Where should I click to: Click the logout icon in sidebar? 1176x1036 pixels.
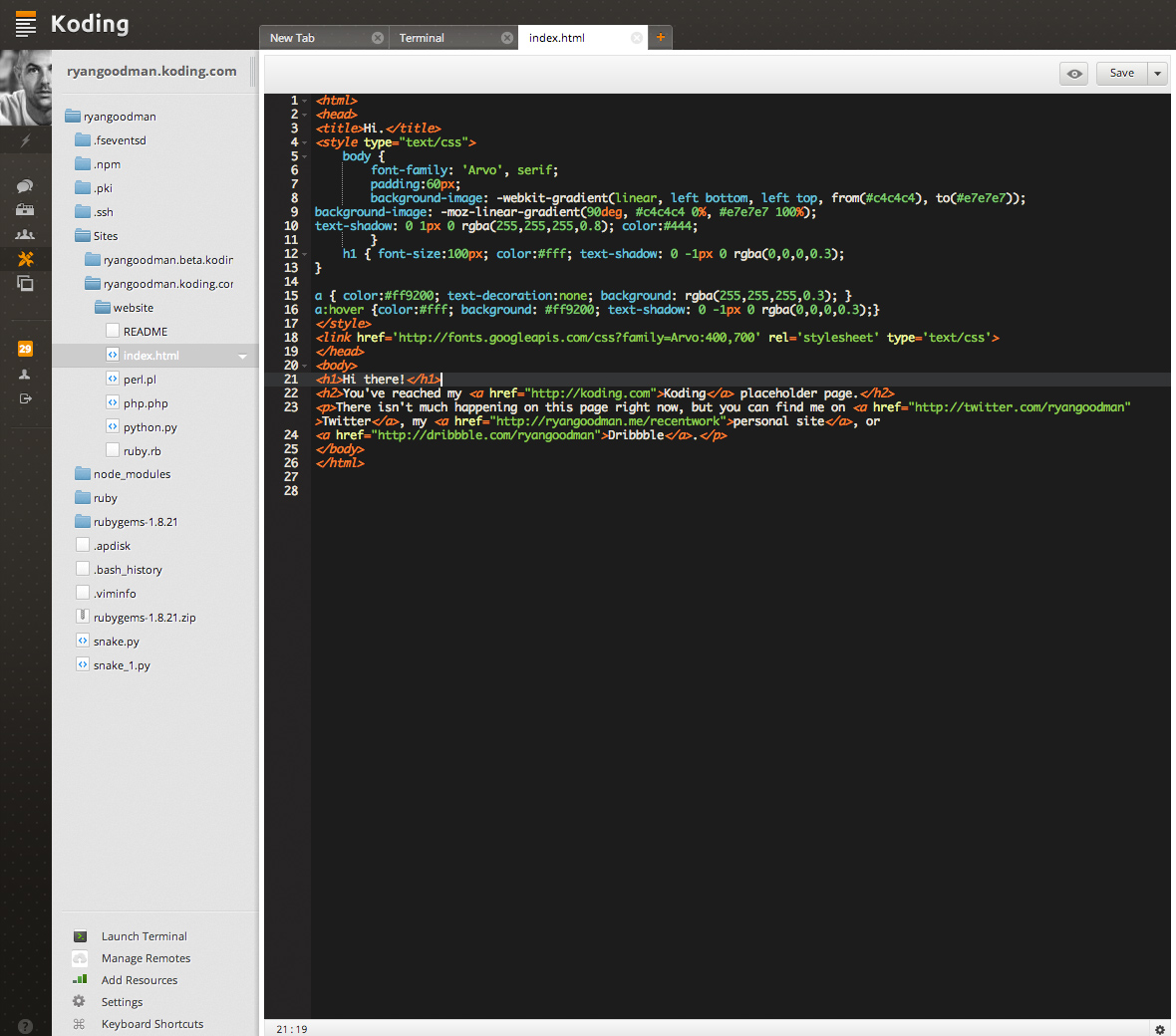[x=25, y=398]
